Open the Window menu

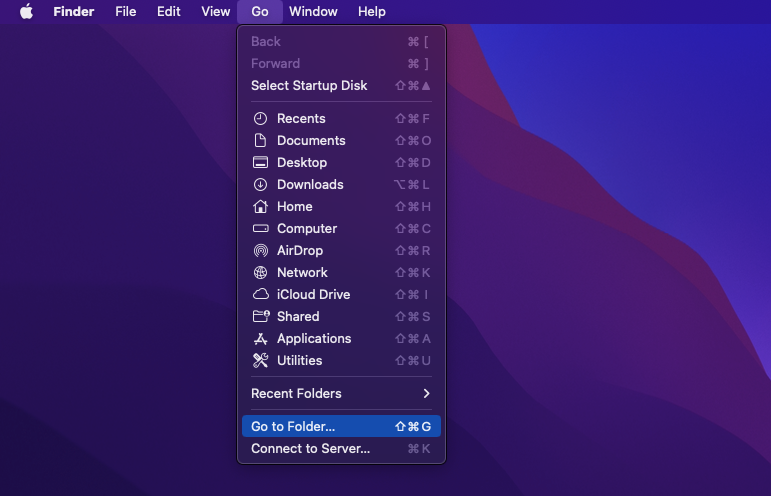click(313, 12)
